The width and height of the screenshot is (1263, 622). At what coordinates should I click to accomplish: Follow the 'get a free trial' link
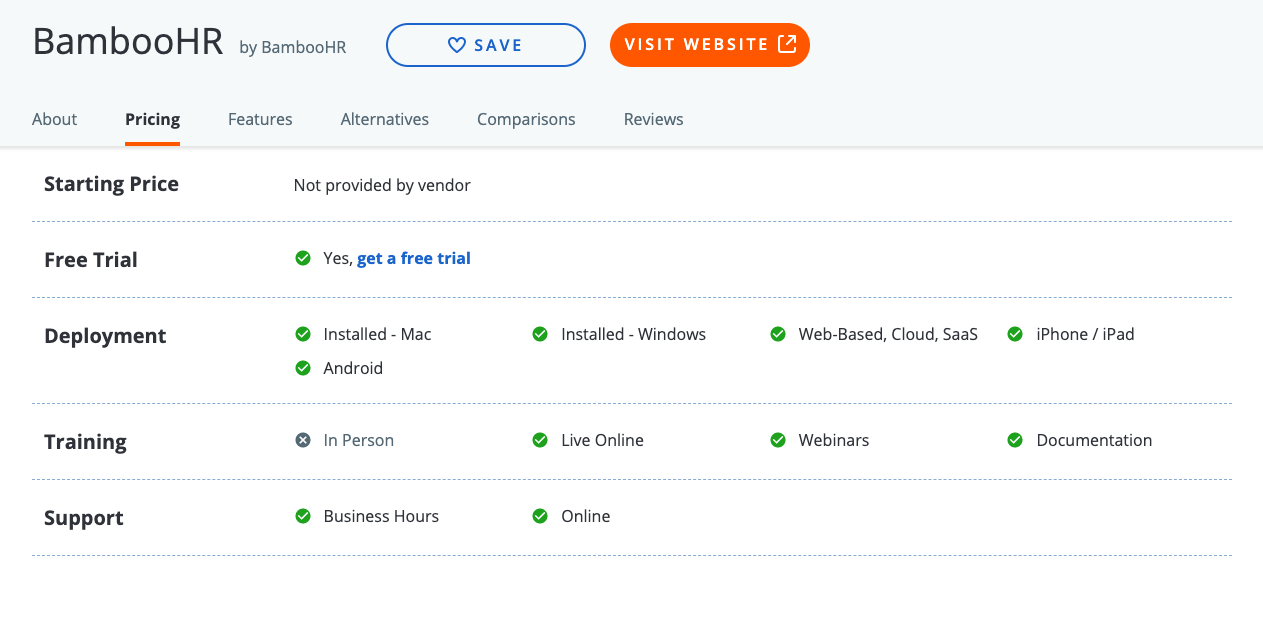414,258
